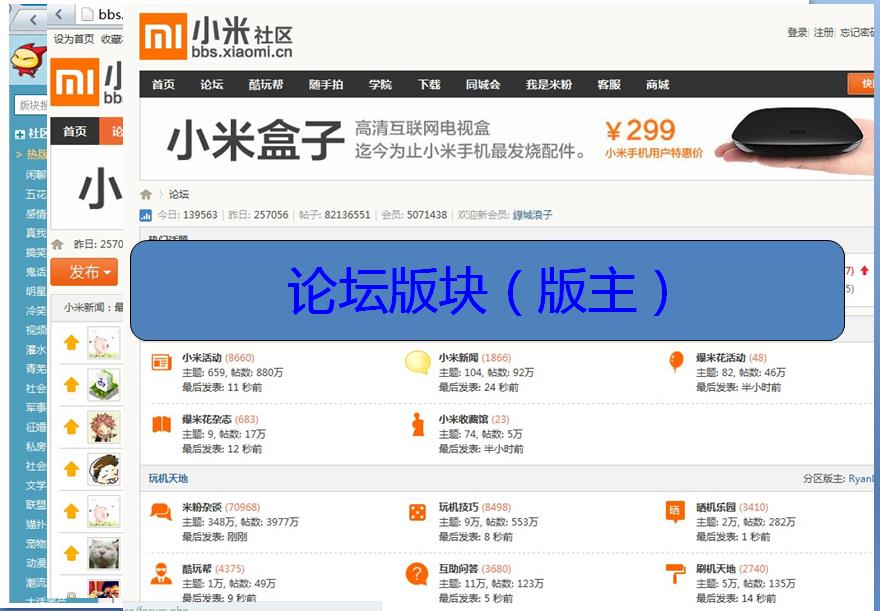Open the 小米活动 forum title link
Viewport: 880px width, 611px height.
click(x=202, y=358)
